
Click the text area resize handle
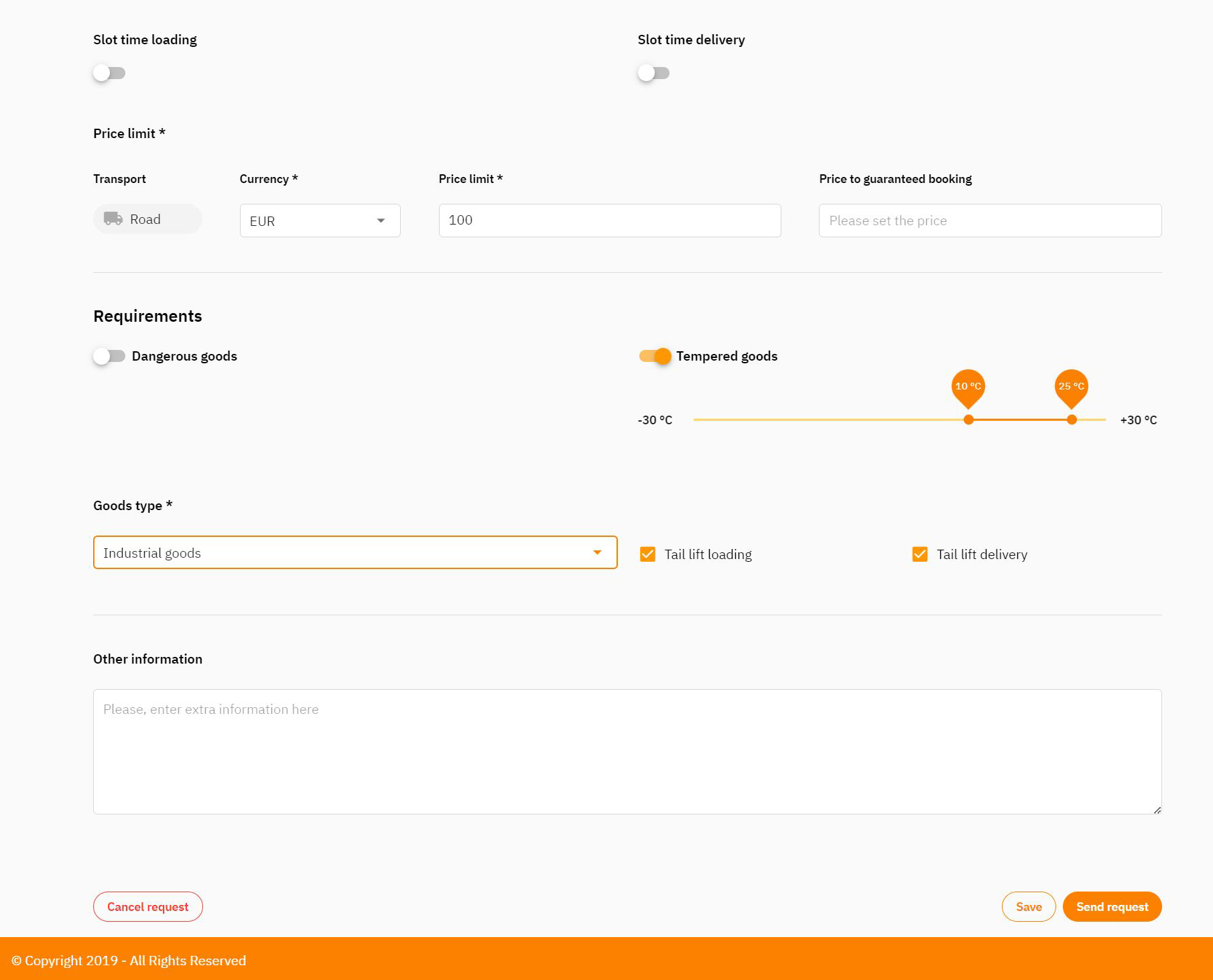1157,810
